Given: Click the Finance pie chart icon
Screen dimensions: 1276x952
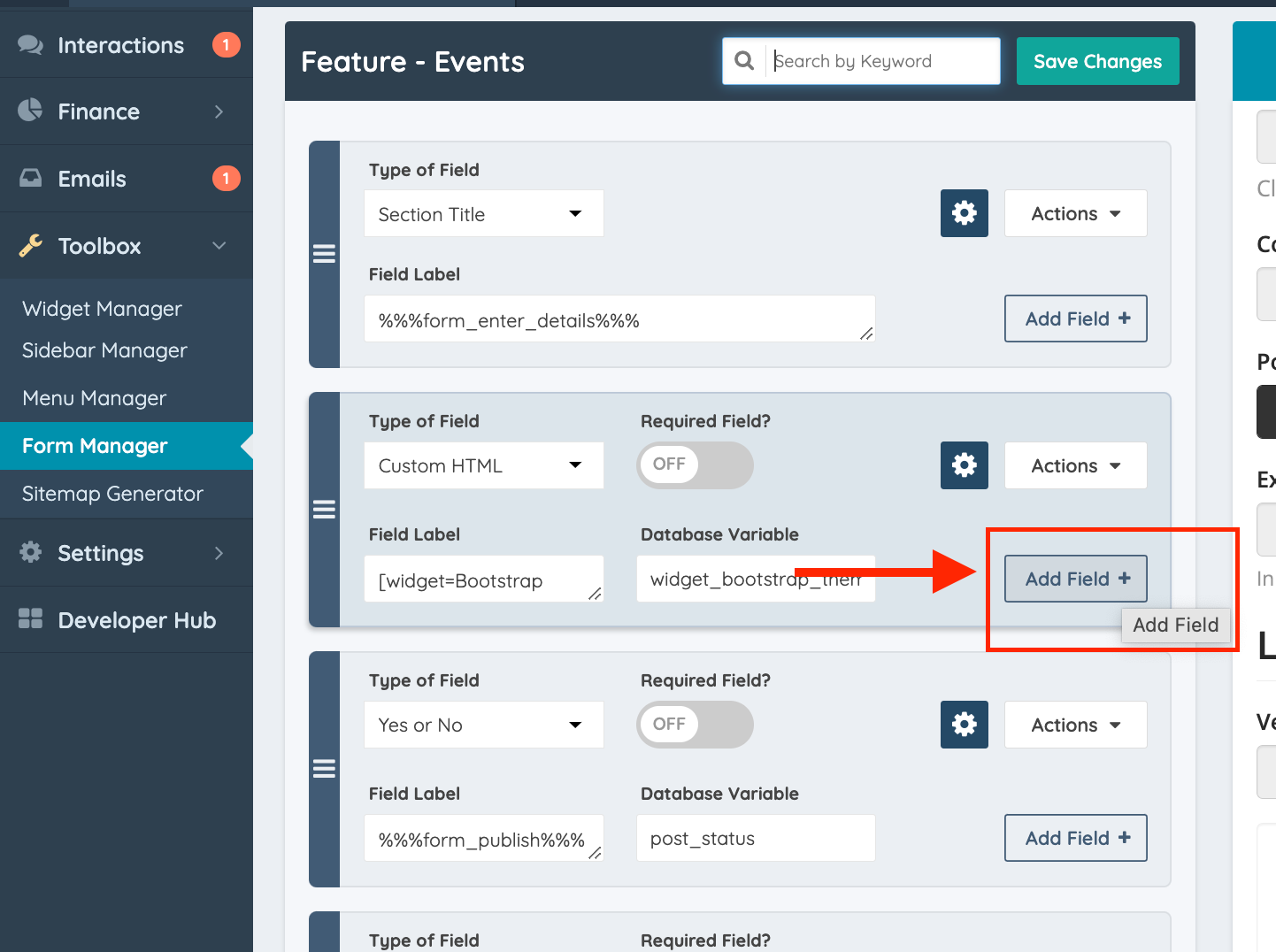Looking at the screenshot, I should (x=30, y=111).
